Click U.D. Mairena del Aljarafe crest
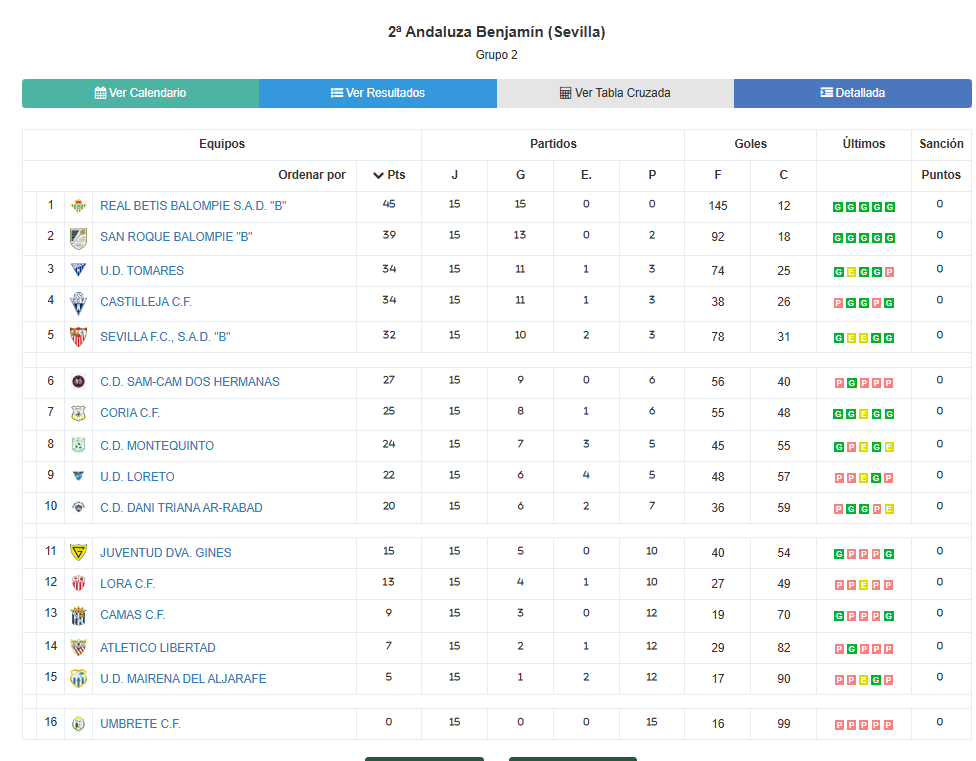 click(78, 678)
